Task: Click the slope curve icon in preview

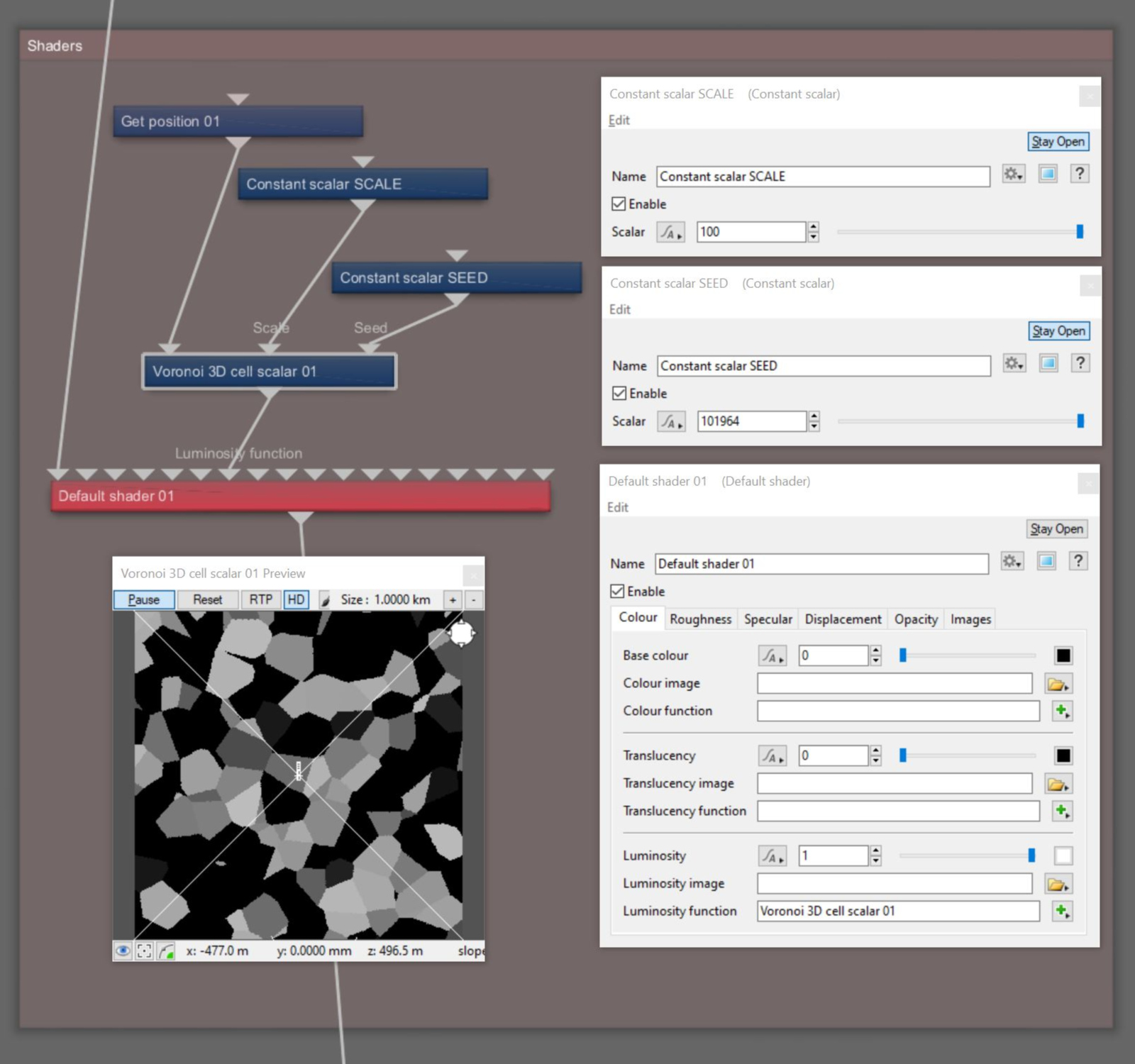Action: click(x=166, y=951)
